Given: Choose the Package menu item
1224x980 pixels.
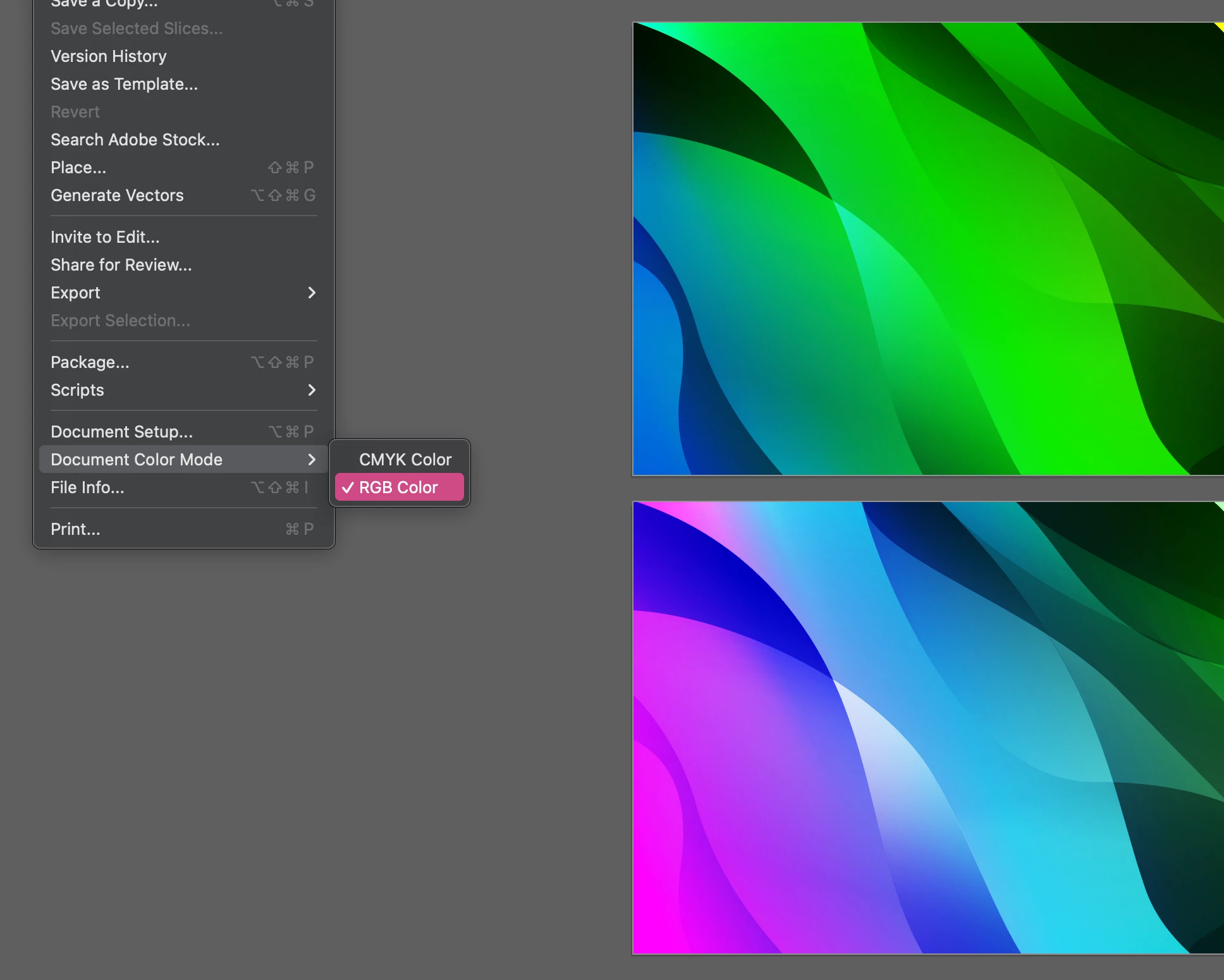Looking at the screenshot, I should (90, 362).
